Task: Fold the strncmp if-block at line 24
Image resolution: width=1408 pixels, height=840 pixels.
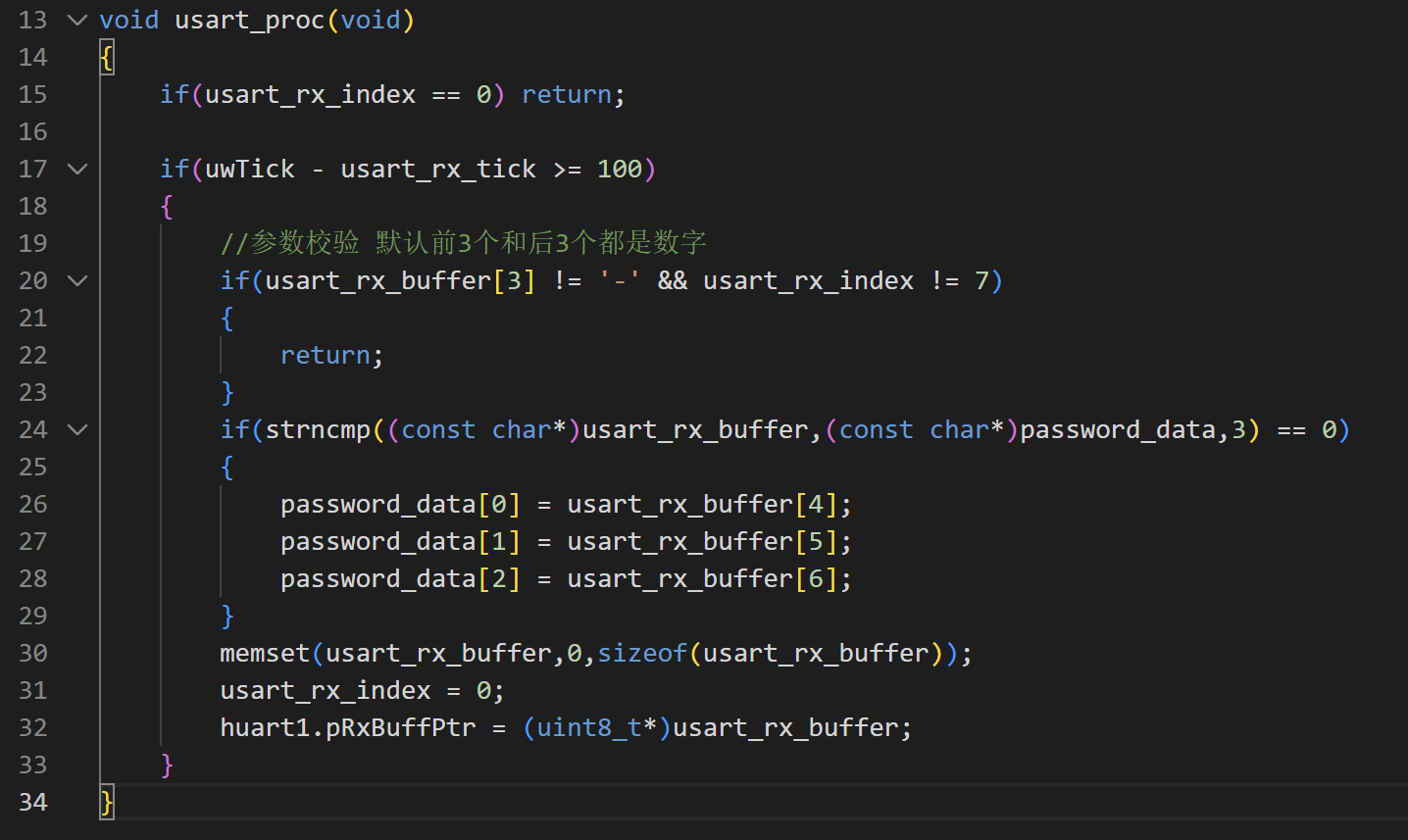Action: point(77,429)
